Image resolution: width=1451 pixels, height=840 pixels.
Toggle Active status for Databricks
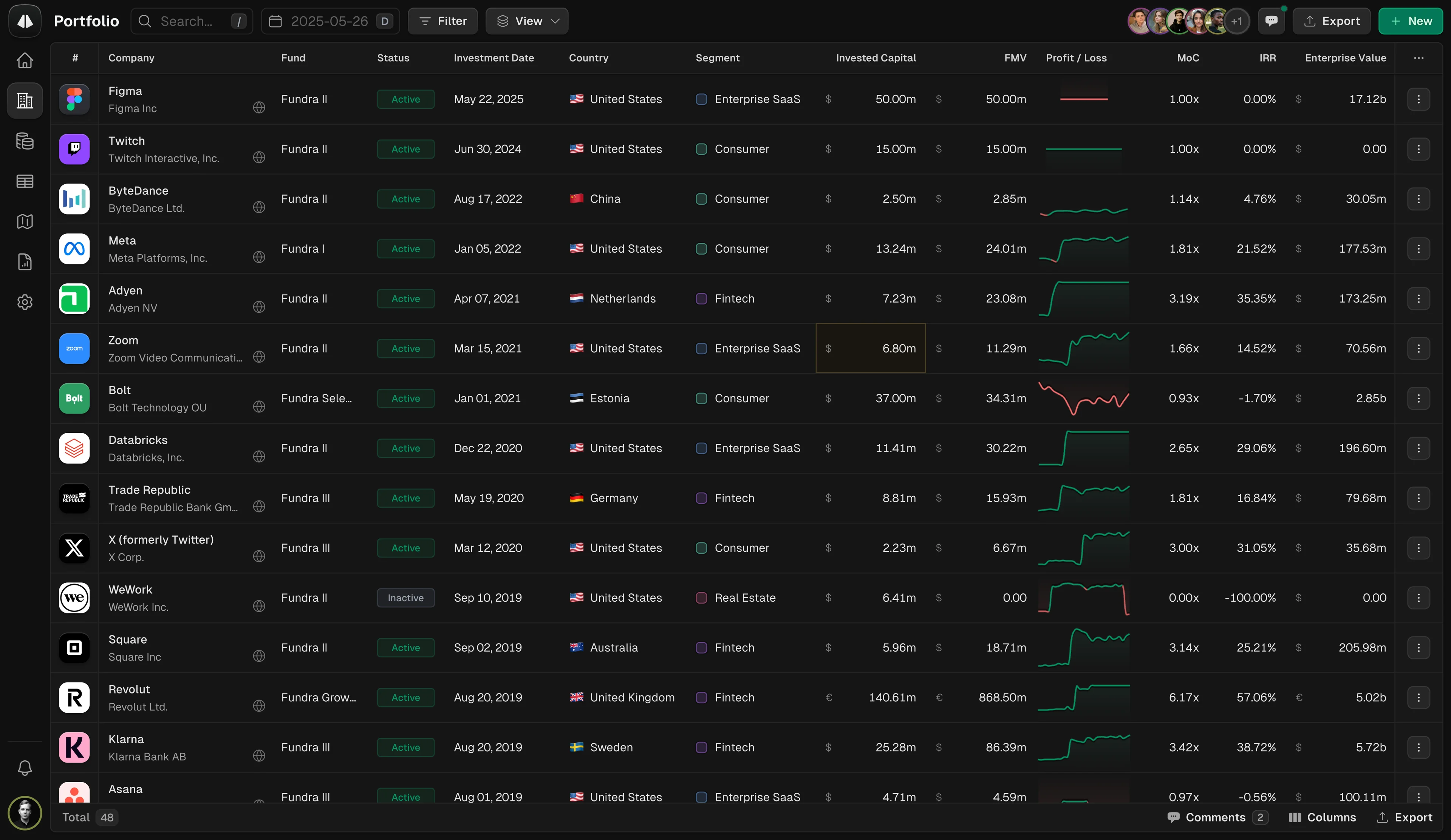pyautogui.click(x=405, y=448)
